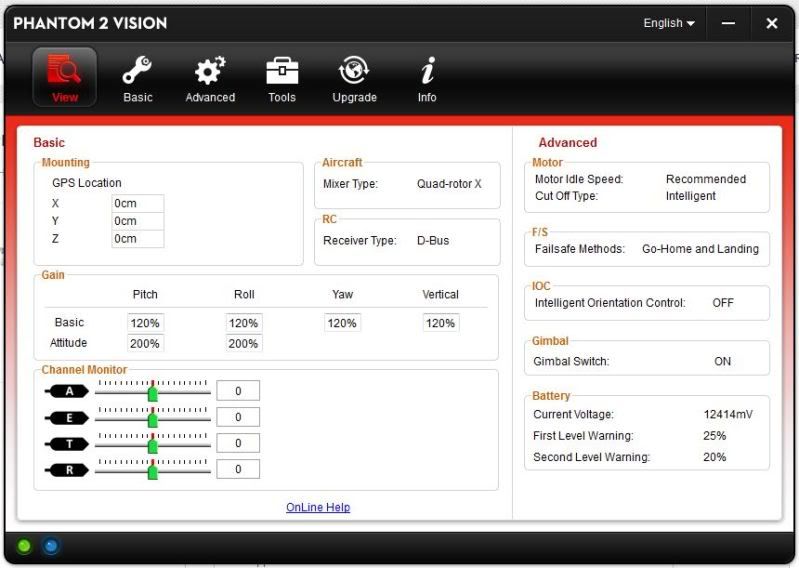Click the Intelligent Orientation Control OFF value

(722, 302)
